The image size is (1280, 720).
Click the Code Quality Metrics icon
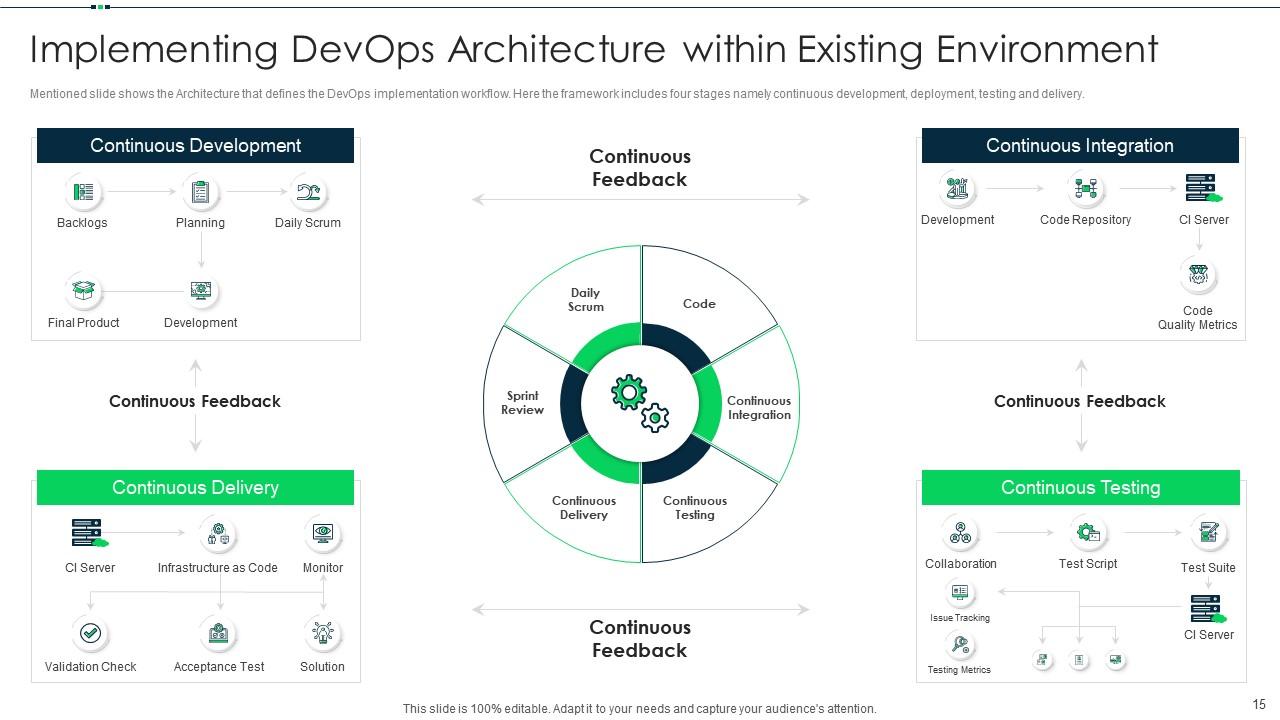coord(1197,274)
